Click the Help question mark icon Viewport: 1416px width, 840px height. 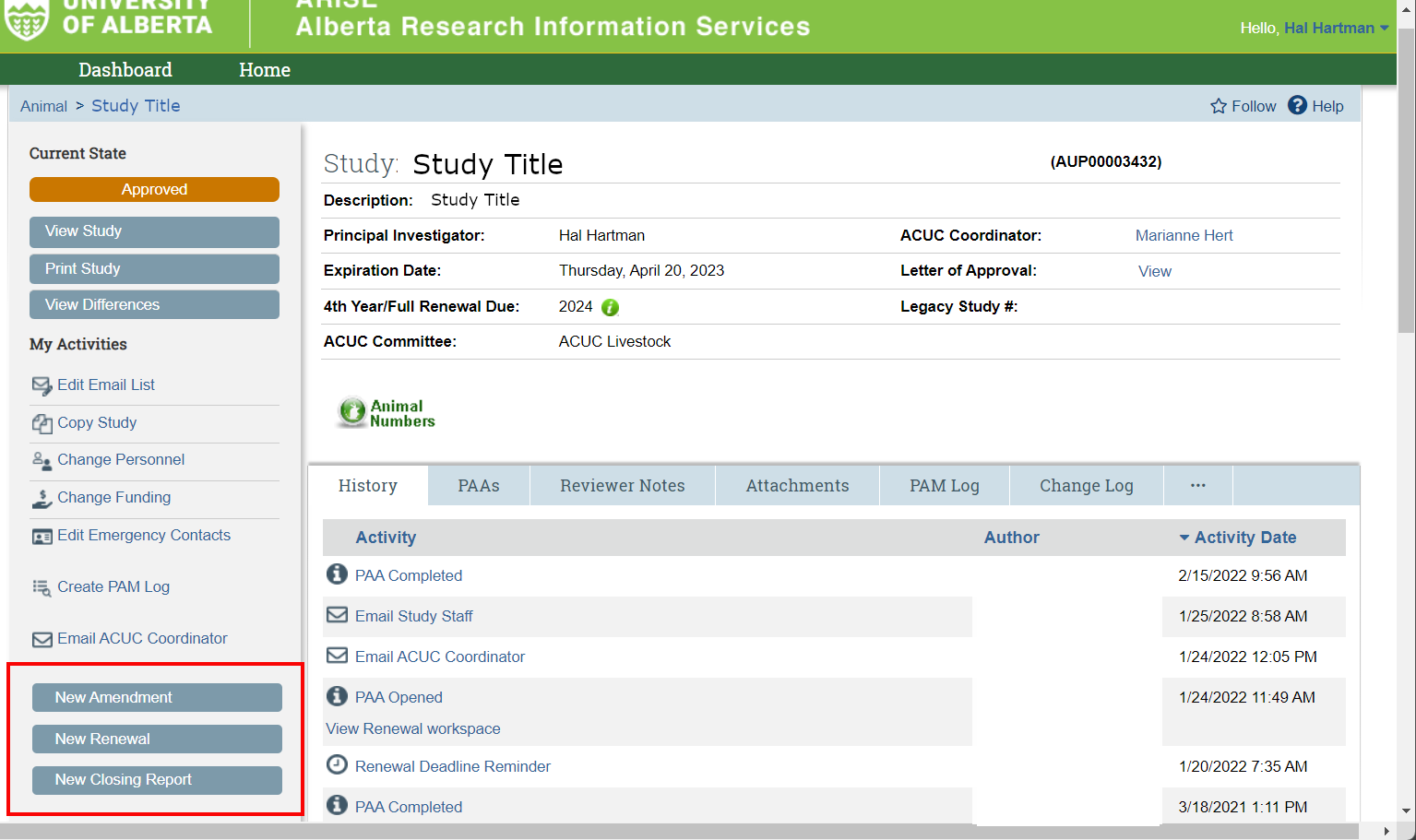tap(1298, 105)
